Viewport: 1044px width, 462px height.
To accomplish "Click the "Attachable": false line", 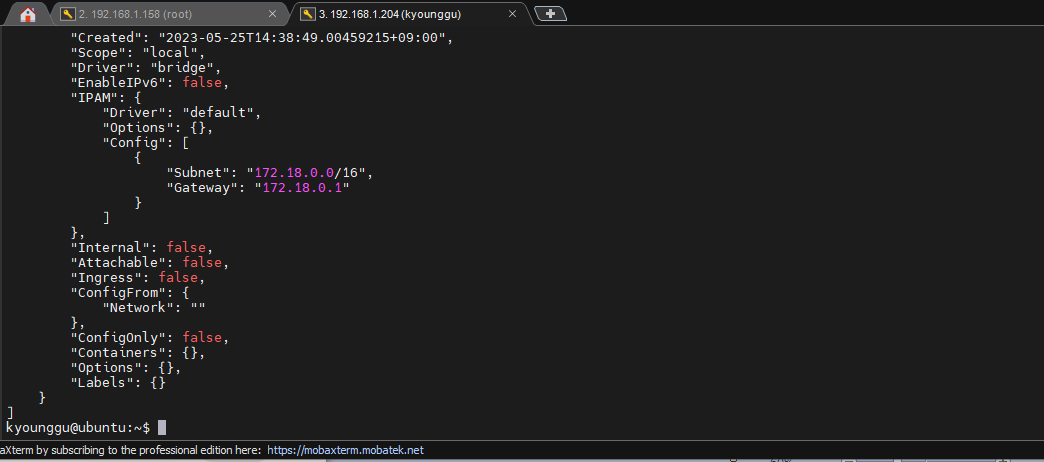I will tap(150, 263).
